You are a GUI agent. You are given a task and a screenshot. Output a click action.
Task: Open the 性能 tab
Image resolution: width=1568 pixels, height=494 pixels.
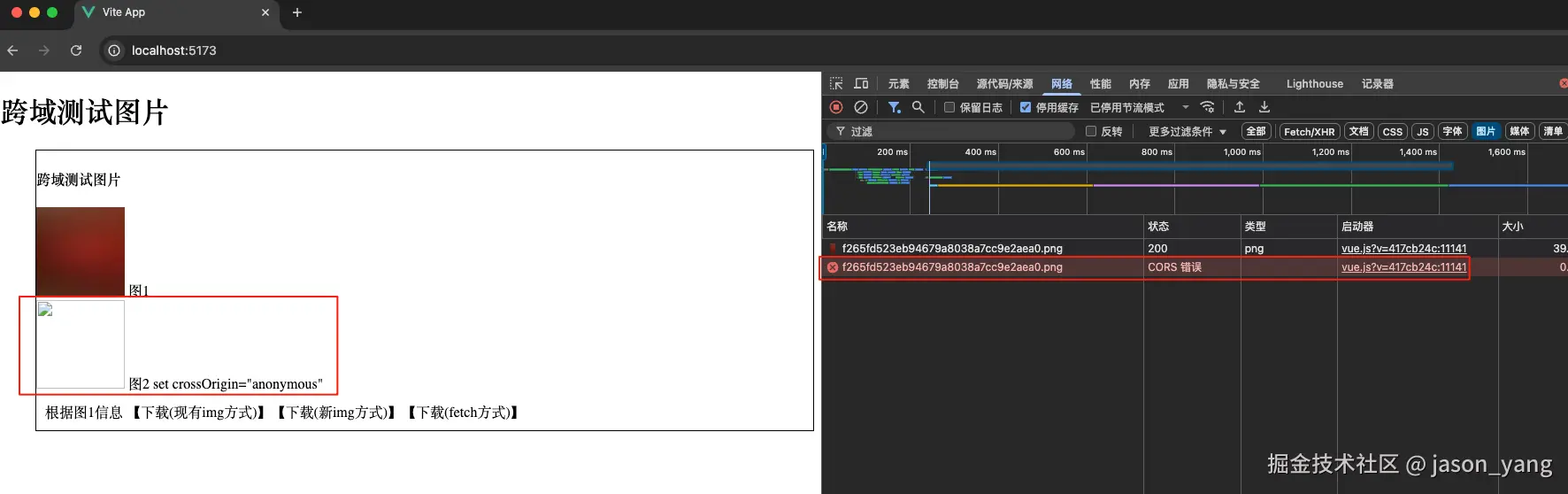[1101, 84]
